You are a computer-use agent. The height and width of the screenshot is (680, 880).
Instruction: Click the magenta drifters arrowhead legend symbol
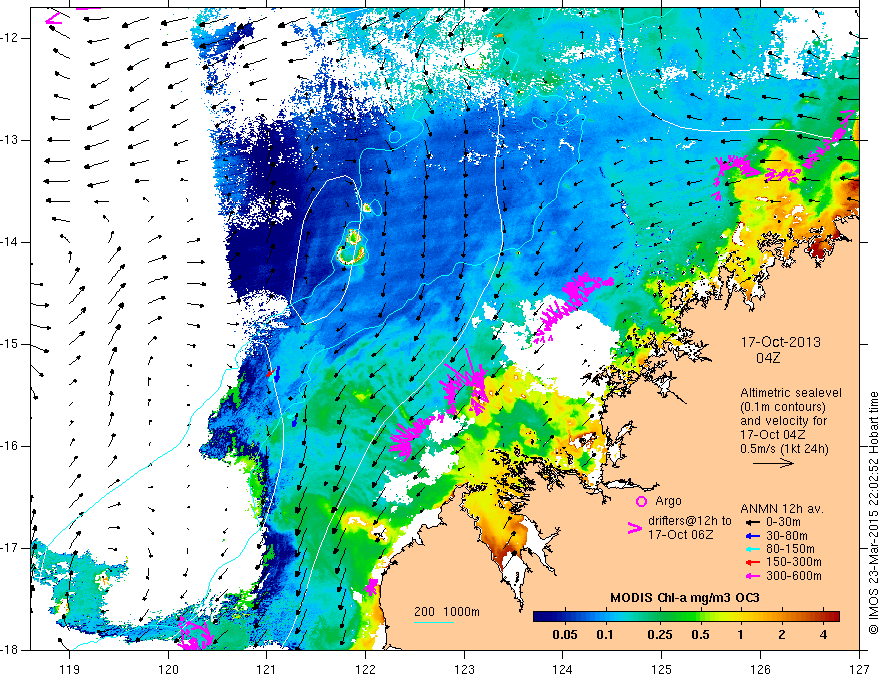[634, 528]
